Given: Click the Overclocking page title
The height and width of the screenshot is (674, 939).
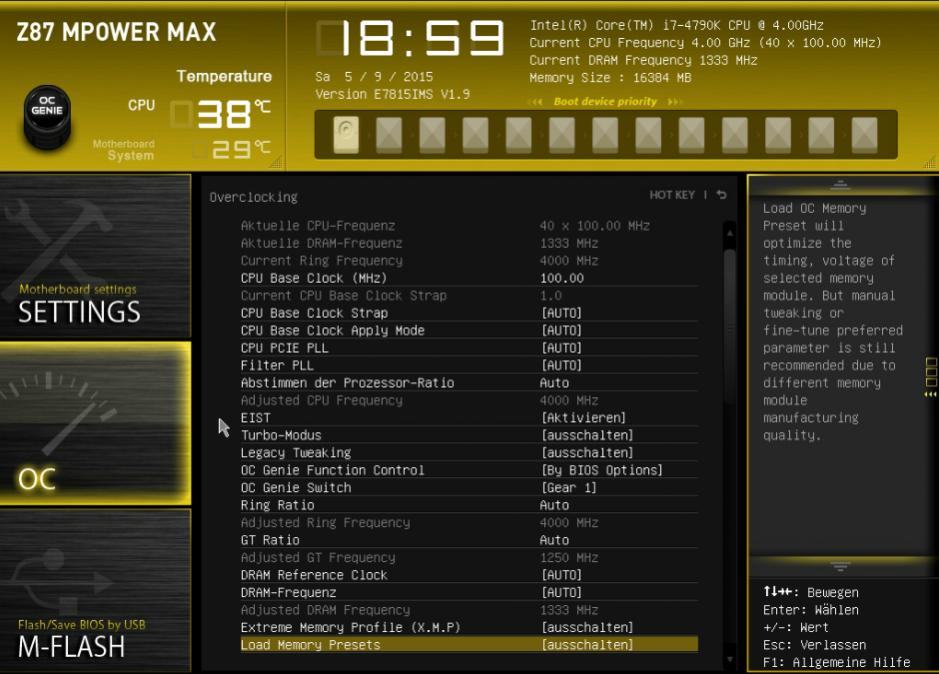Looking at the screenshot, I should (253, 197).
